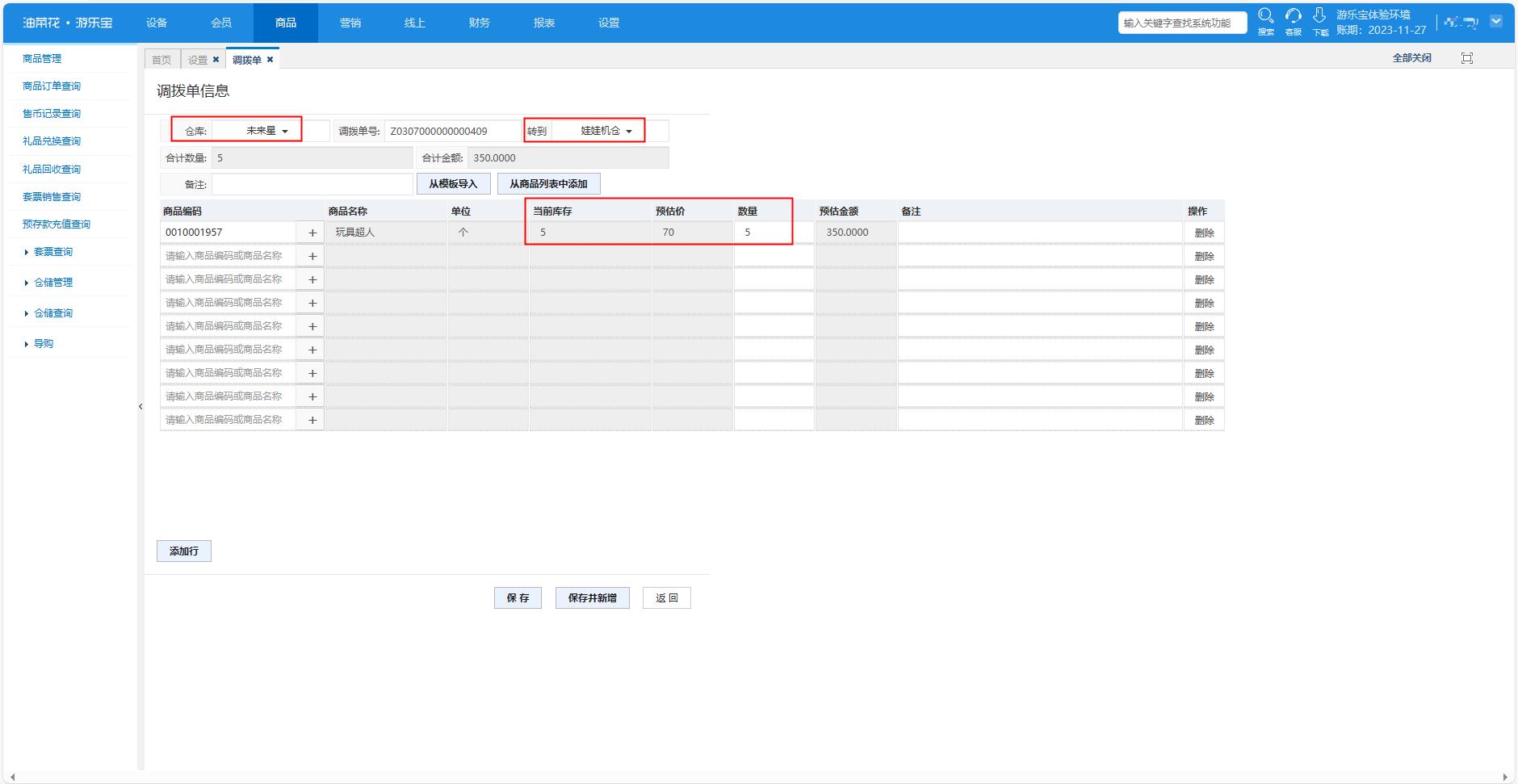Click the 返回 button
Viewport: 1518px width, 784px height.
667,598
